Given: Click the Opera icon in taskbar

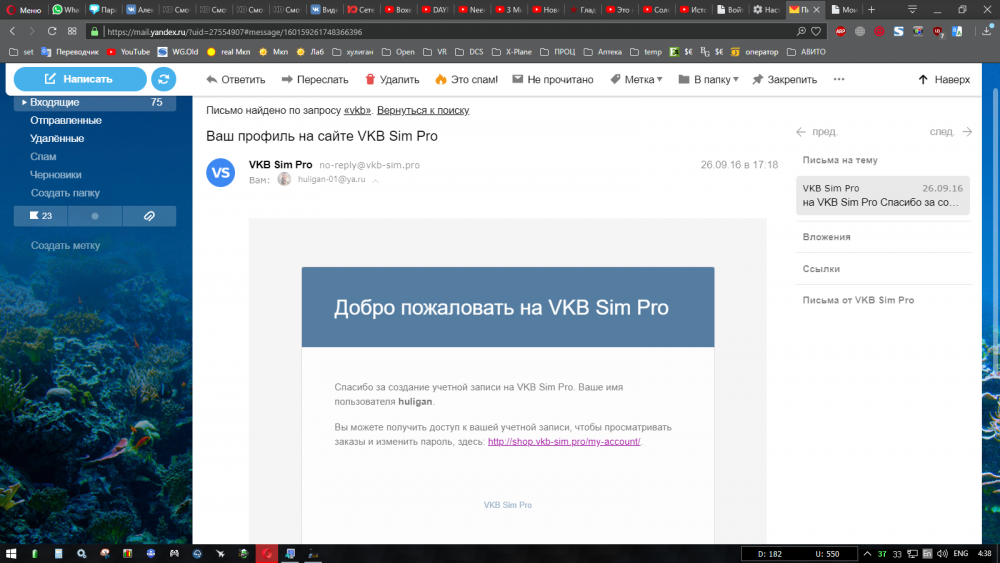Looking at the screenshot, I should coord(267,553).
